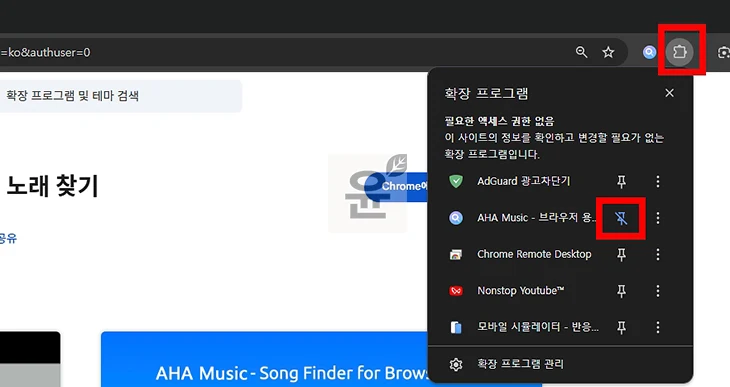Open more options for 모바일 시뮬레이터
Screen dimensions: 730x387
pos(658,327)
